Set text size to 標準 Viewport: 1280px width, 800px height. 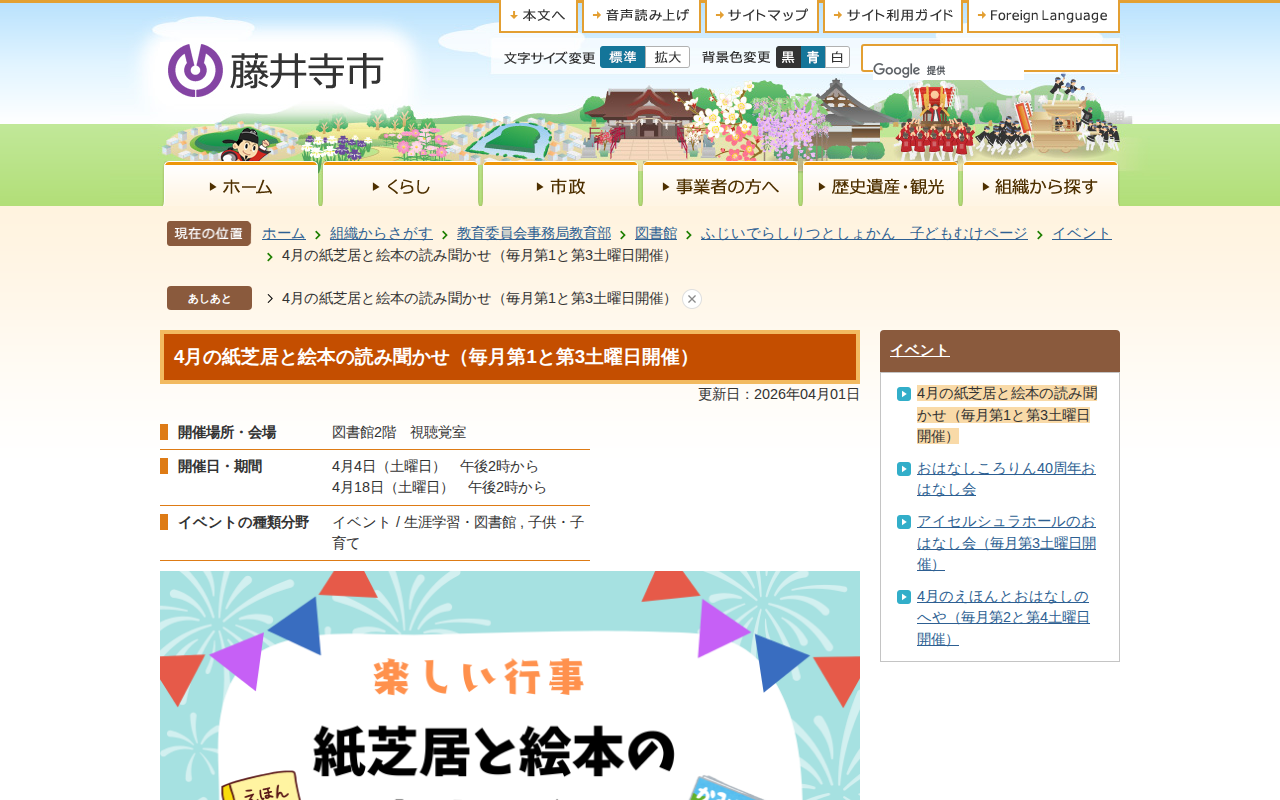(x=622, y=57)
